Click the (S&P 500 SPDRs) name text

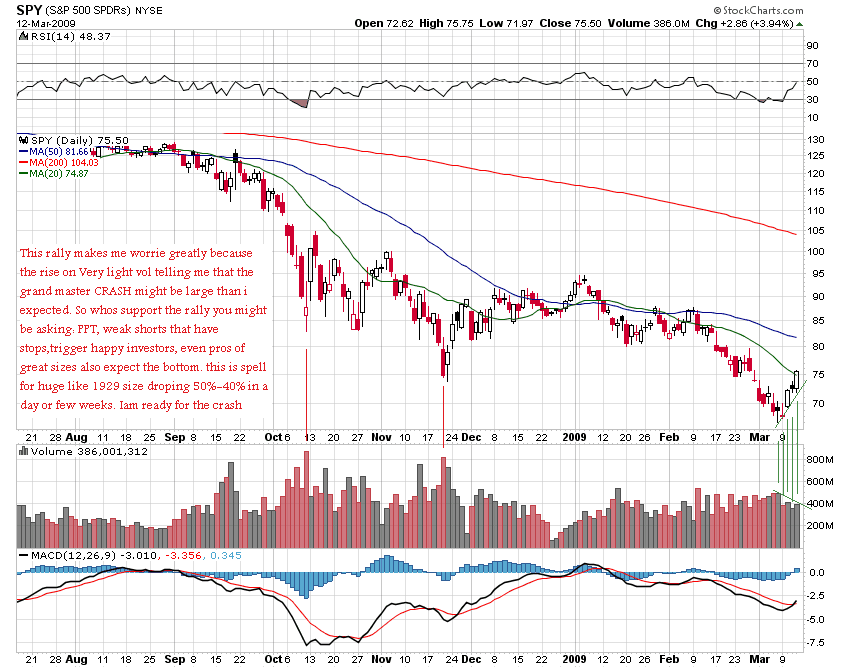[x=88, y=10]
